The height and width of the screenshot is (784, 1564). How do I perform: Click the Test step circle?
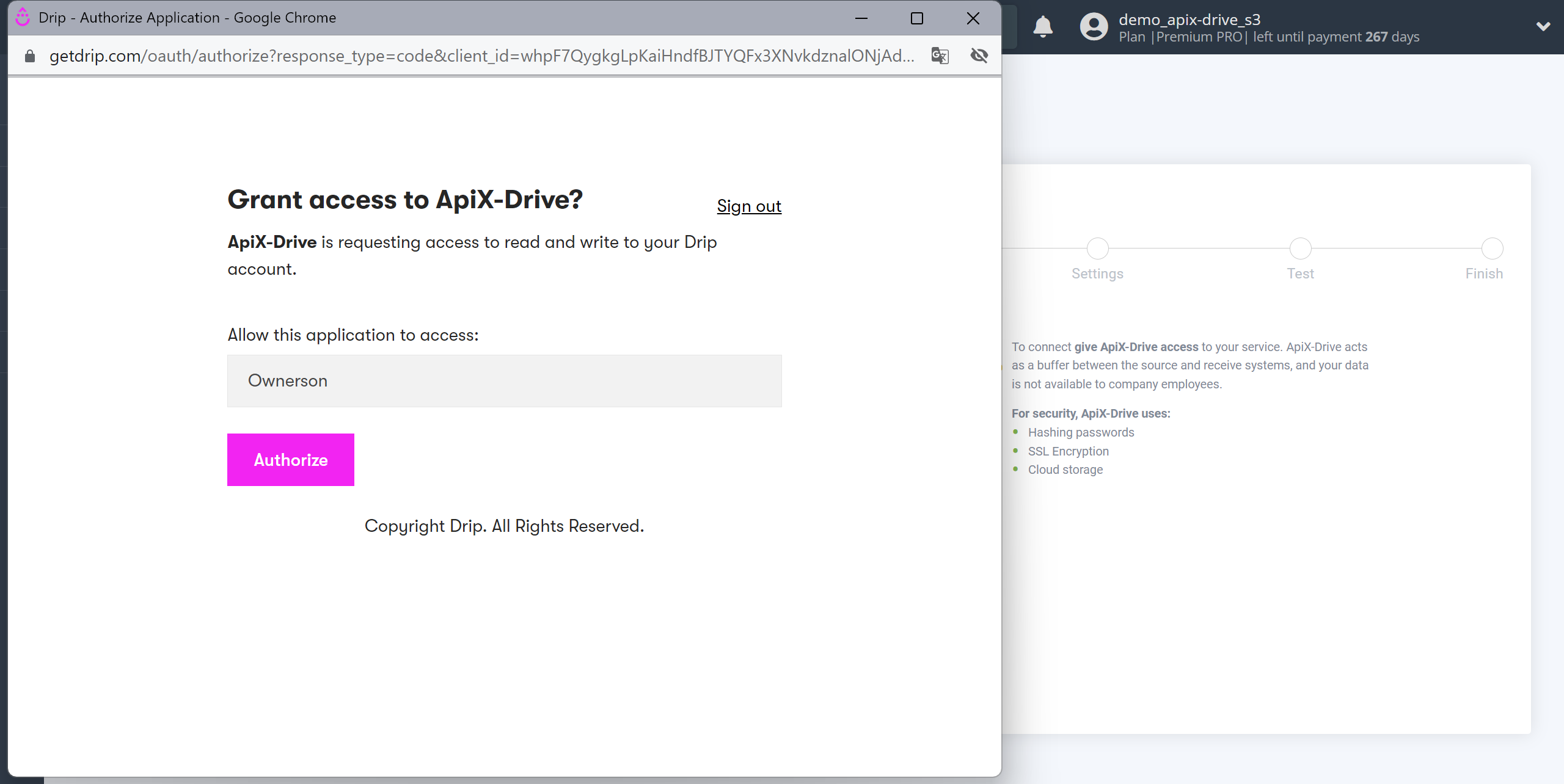pyautogui.click(x=1301, y=249)
